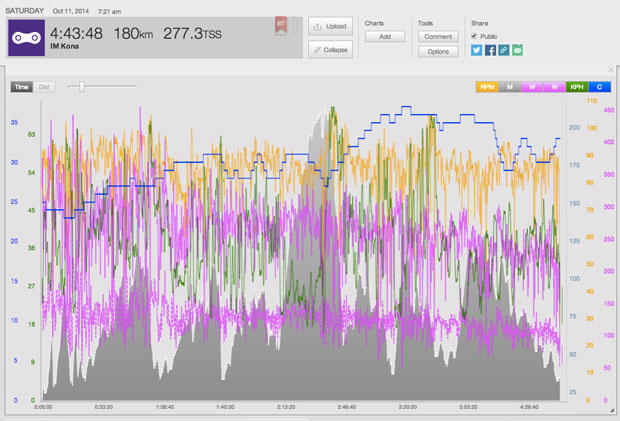Toggle the orange RPM cadence series
The image size is (620, 421).
click(488, 87)
